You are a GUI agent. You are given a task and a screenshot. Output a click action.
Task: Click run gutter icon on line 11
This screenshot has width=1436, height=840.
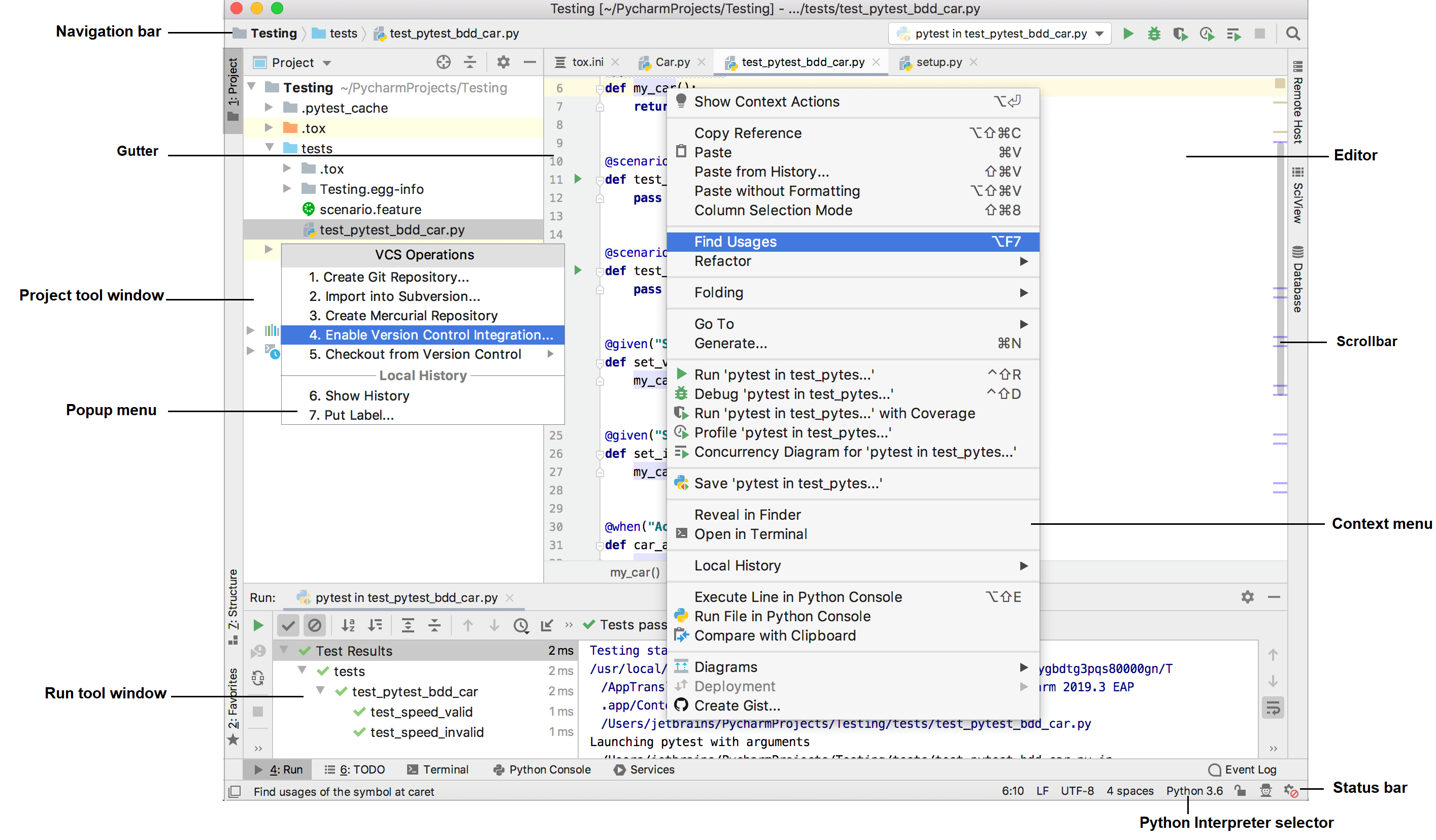coord(578,179)
